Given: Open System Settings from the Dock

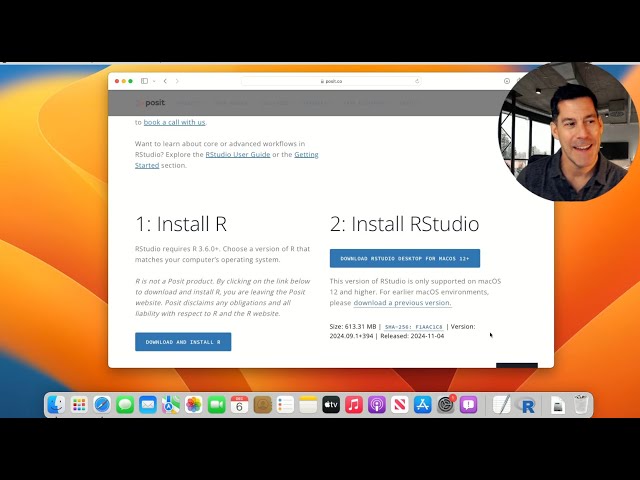Looking at the screenshot, I should [446, 405].
